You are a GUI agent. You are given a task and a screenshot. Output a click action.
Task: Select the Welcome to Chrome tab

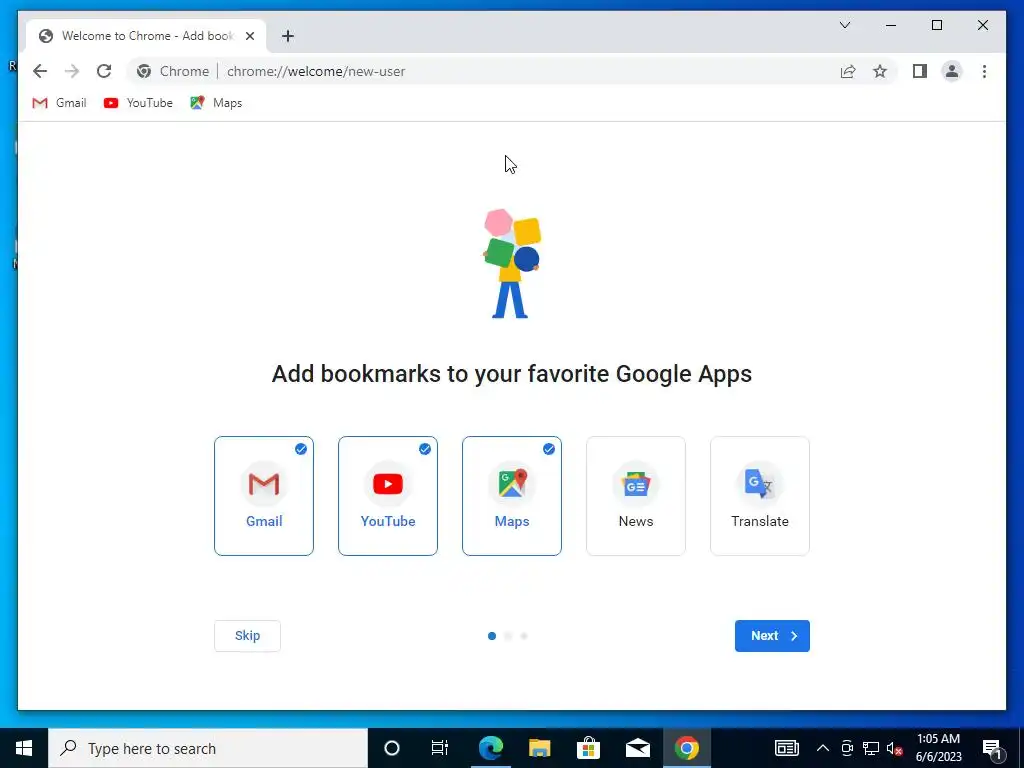[x=146, y=36]
